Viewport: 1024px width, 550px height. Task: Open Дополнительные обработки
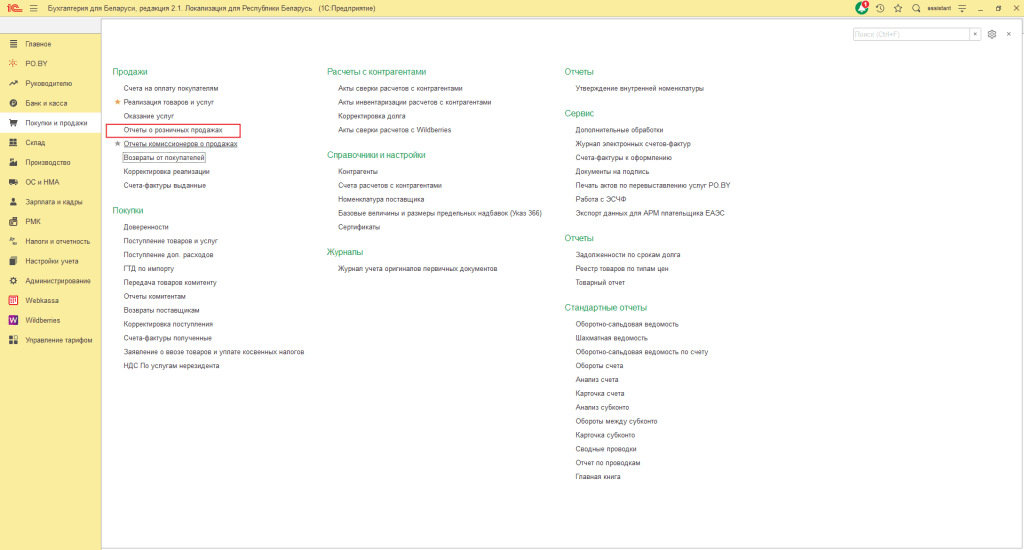click(619, 130)
